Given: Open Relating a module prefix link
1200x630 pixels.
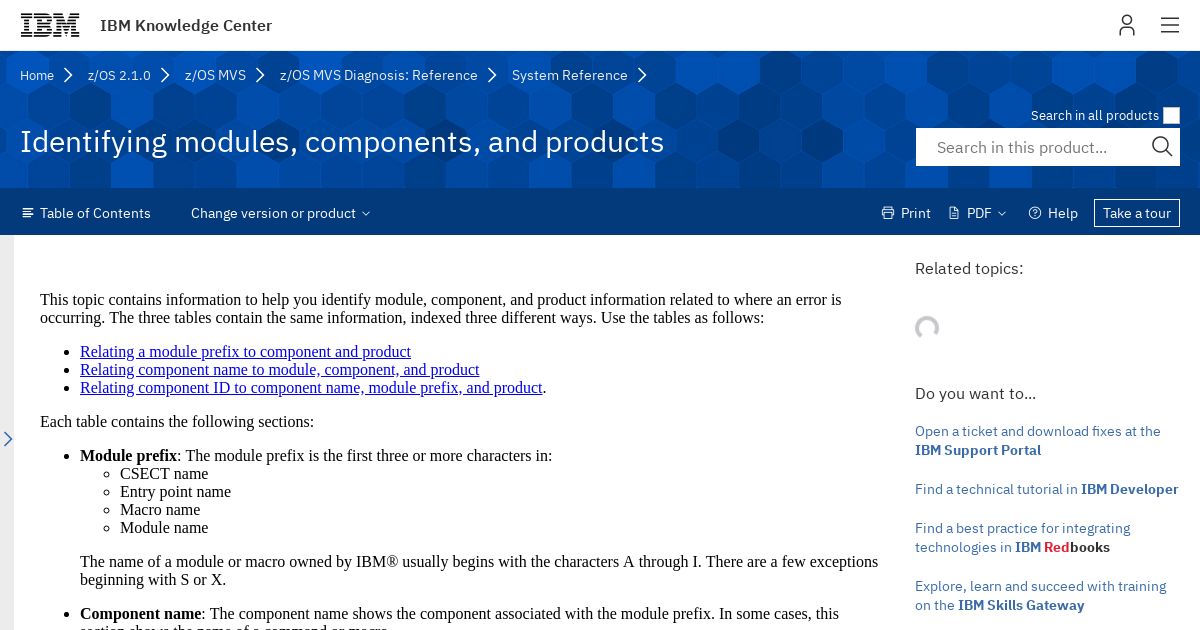Looking at the screenshot, I should (x=245, y=352).
